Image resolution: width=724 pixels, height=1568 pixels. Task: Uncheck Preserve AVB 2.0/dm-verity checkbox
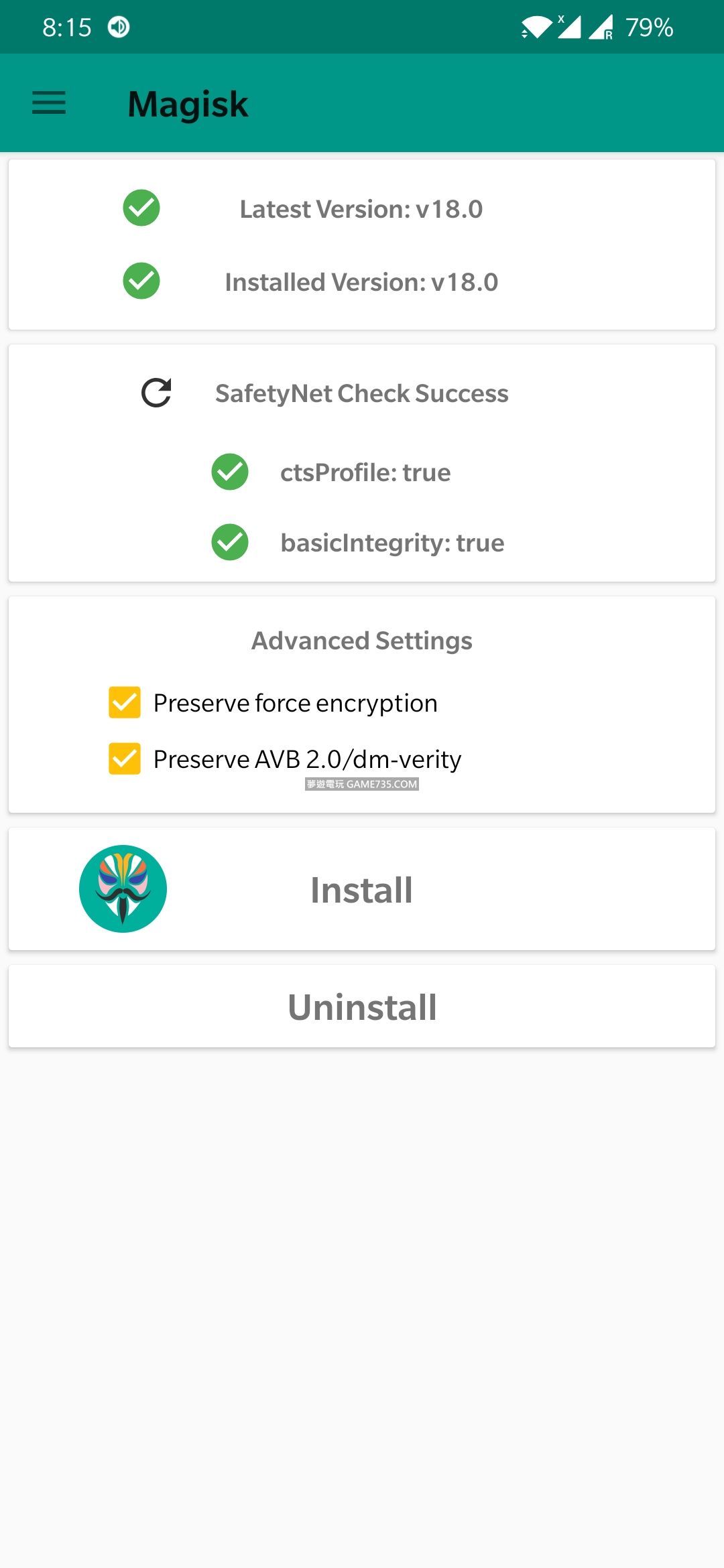[x=125, y=759]
